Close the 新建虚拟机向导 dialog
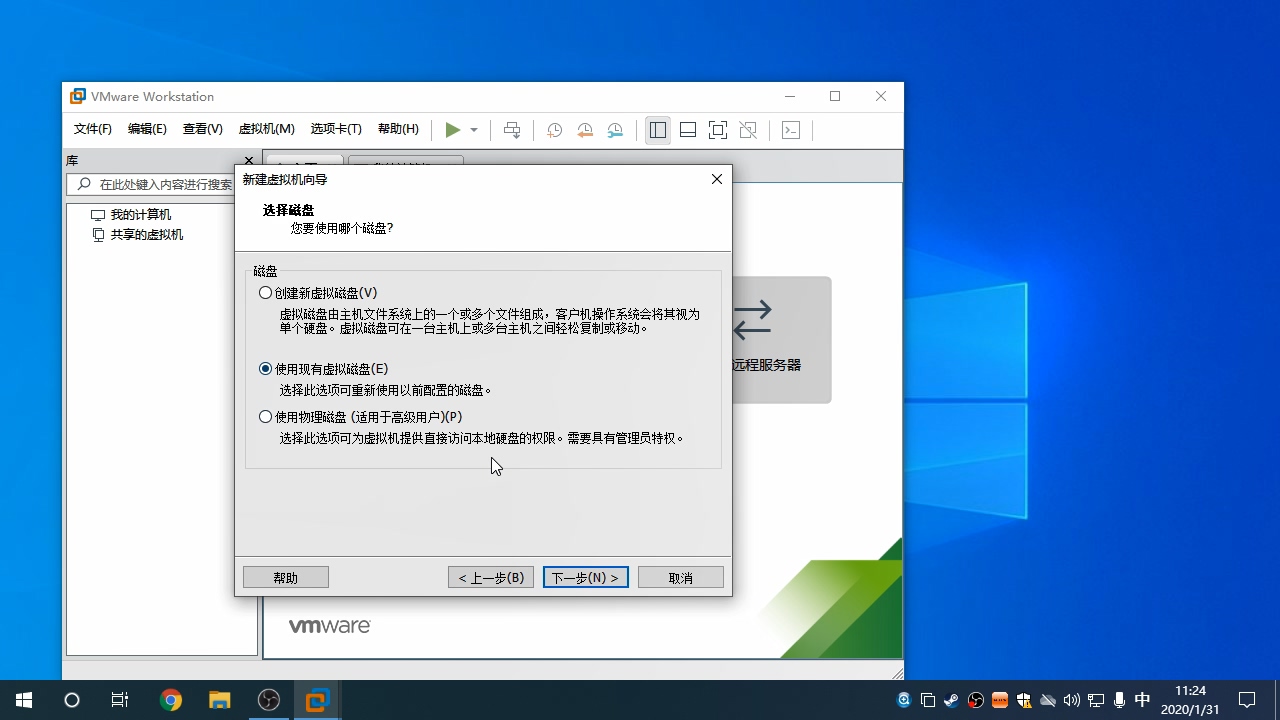 pyautogui.click(x=716, y=179)
